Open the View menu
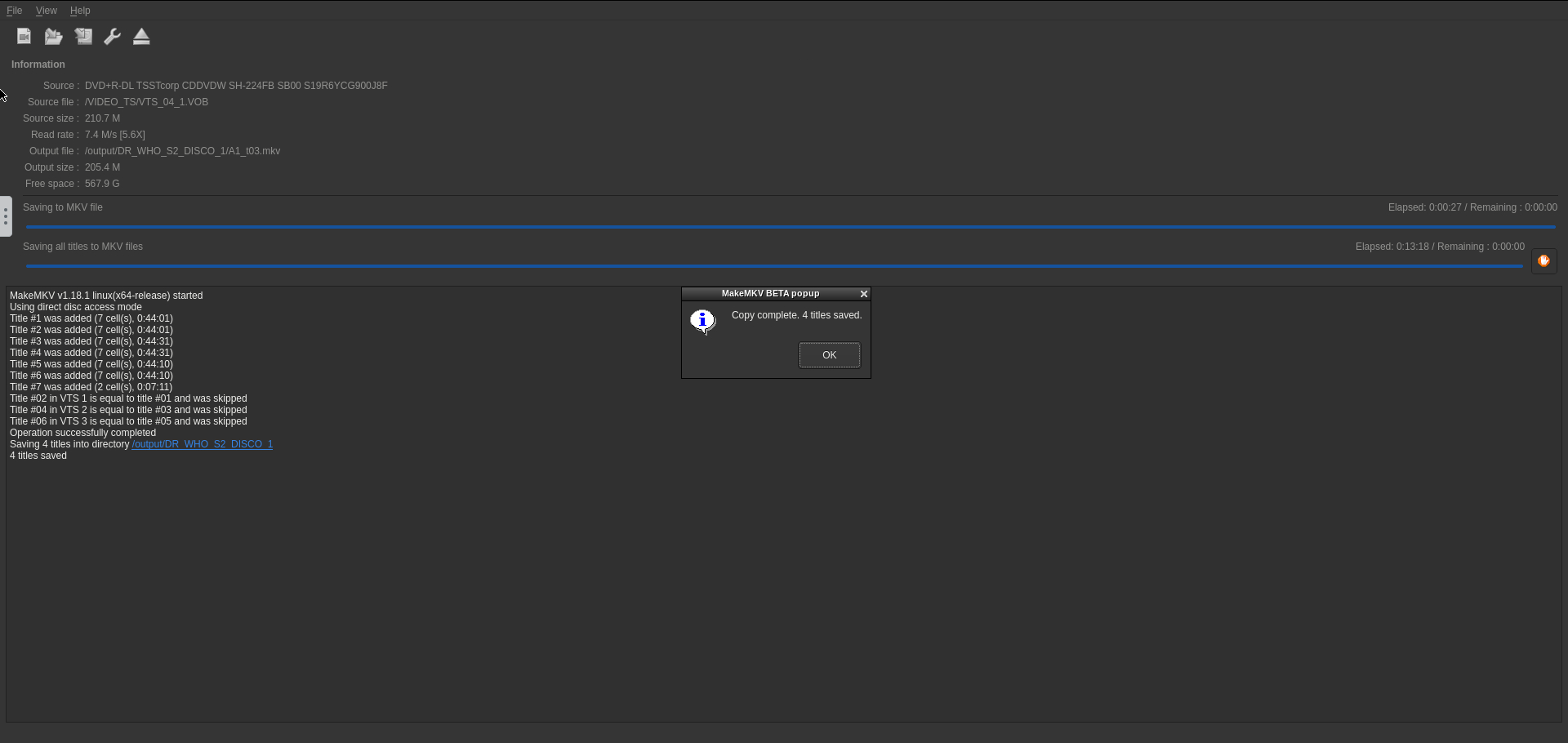Viewport: 1568px width, 743px height. pos(47,11)
